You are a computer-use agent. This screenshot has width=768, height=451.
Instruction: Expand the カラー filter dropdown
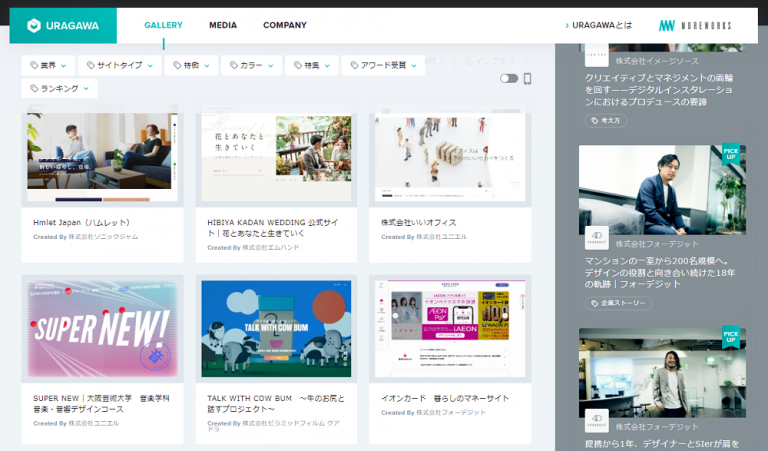[x=251, y=65]
